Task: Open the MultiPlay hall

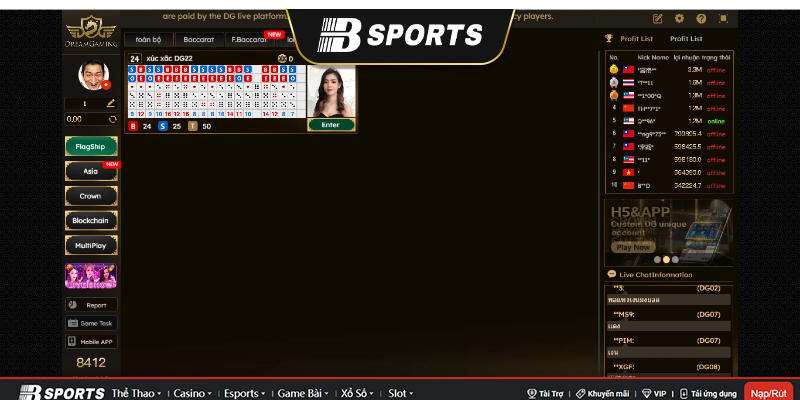Action: pyautogui.click(x=91, y=245)
